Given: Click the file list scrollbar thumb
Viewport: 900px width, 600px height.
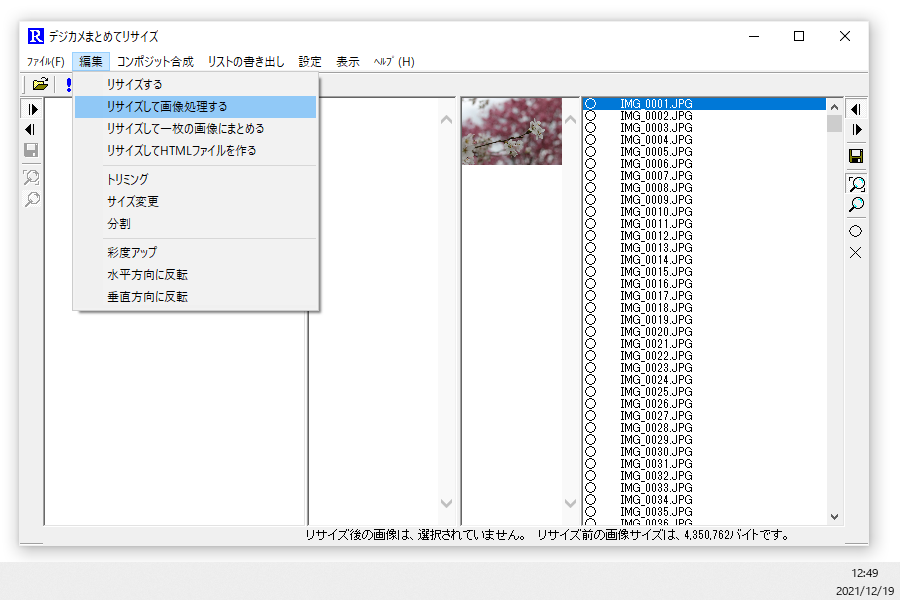Looking at the screenshot, I should 835,123.
